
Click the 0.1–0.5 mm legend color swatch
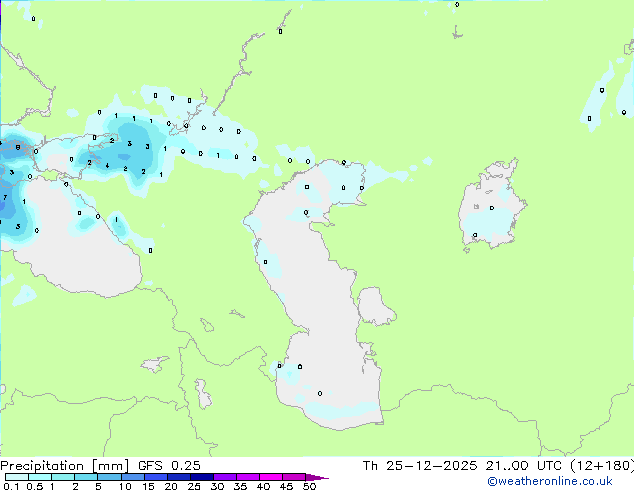point(17,477)
